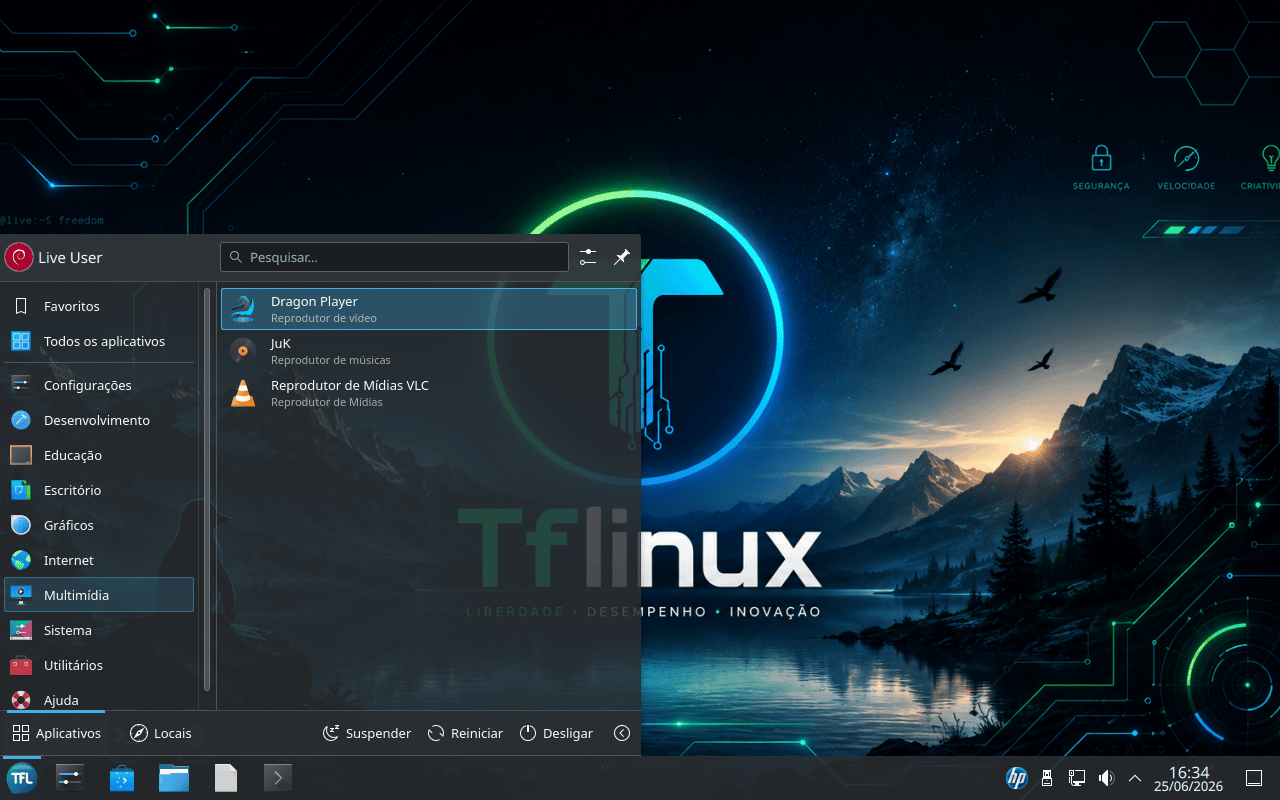Click the Live User avatar icon
1280x800 pixels.
pyautogui.click(x=18, y=257)
